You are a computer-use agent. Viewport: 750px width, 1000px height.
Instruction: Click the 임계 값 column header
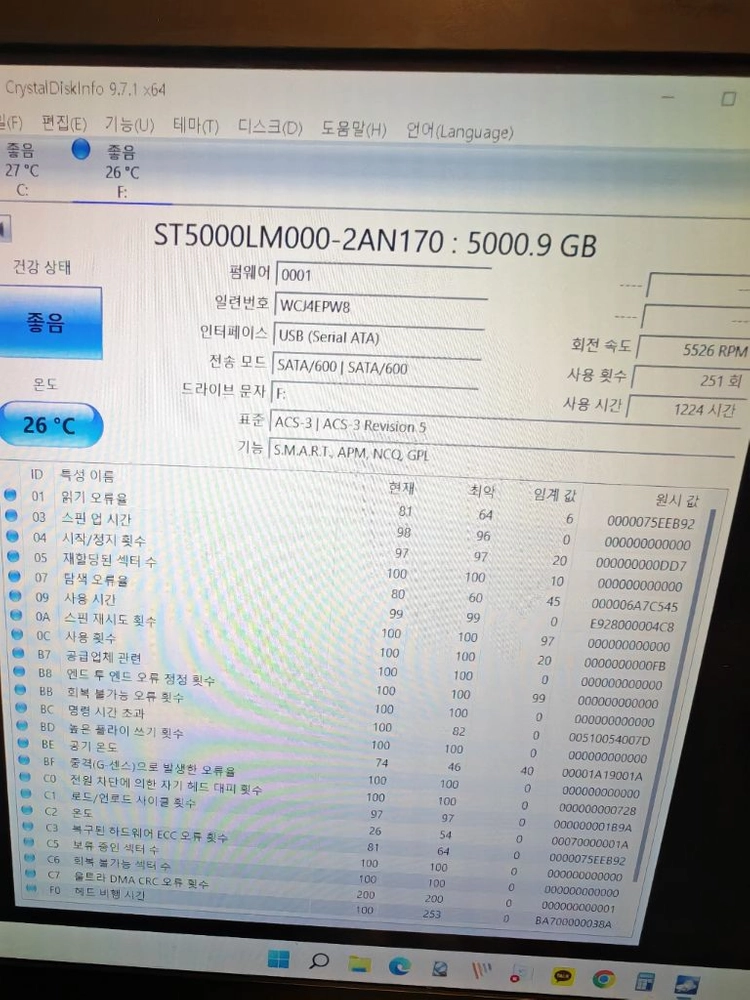point(555,494)
